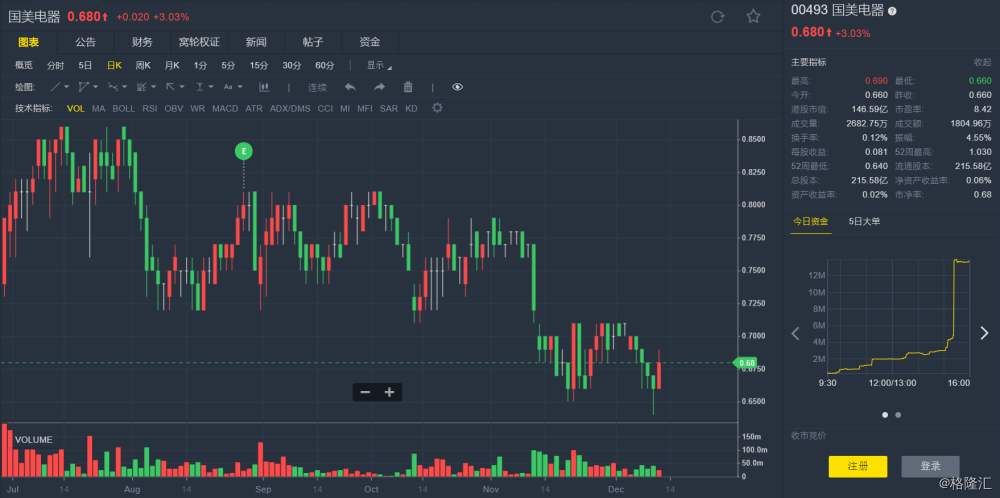1000x498 pixels.
Task: Go to next fund flow chart
Action: 984,333
